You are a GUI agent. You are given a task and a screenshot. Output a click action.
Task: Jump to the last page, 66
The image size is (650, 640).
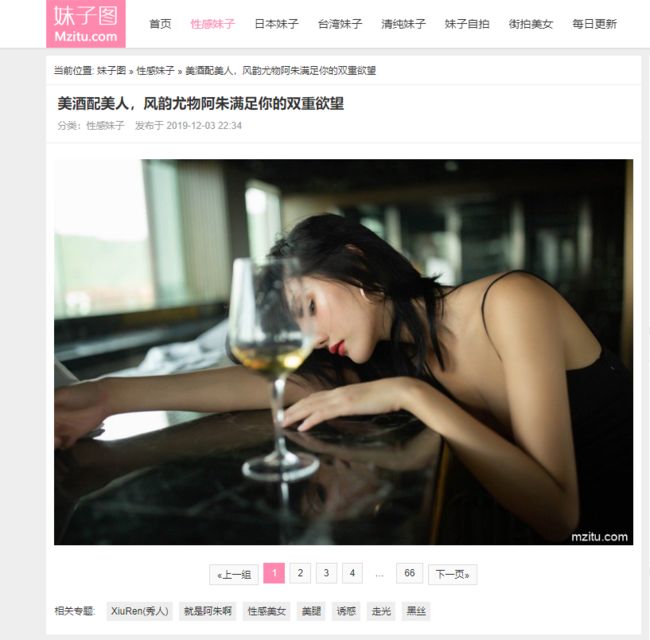(x=410, y=573)
